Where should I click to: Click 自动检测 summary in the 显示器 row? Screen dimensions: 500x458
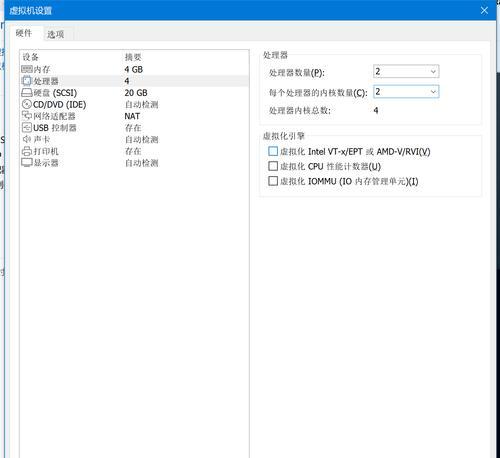141,163
